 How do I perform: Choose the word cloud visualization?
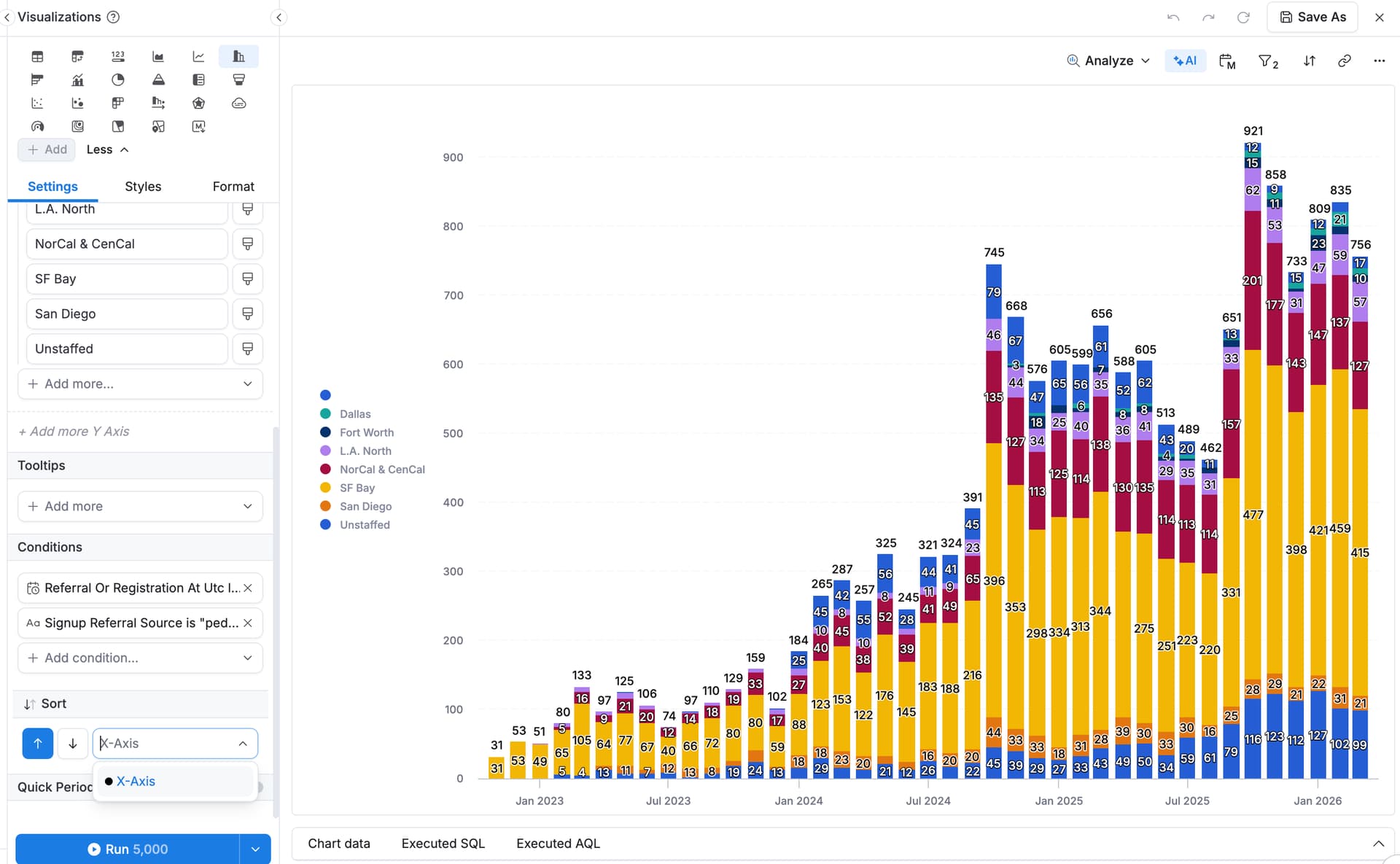[238, 103]
